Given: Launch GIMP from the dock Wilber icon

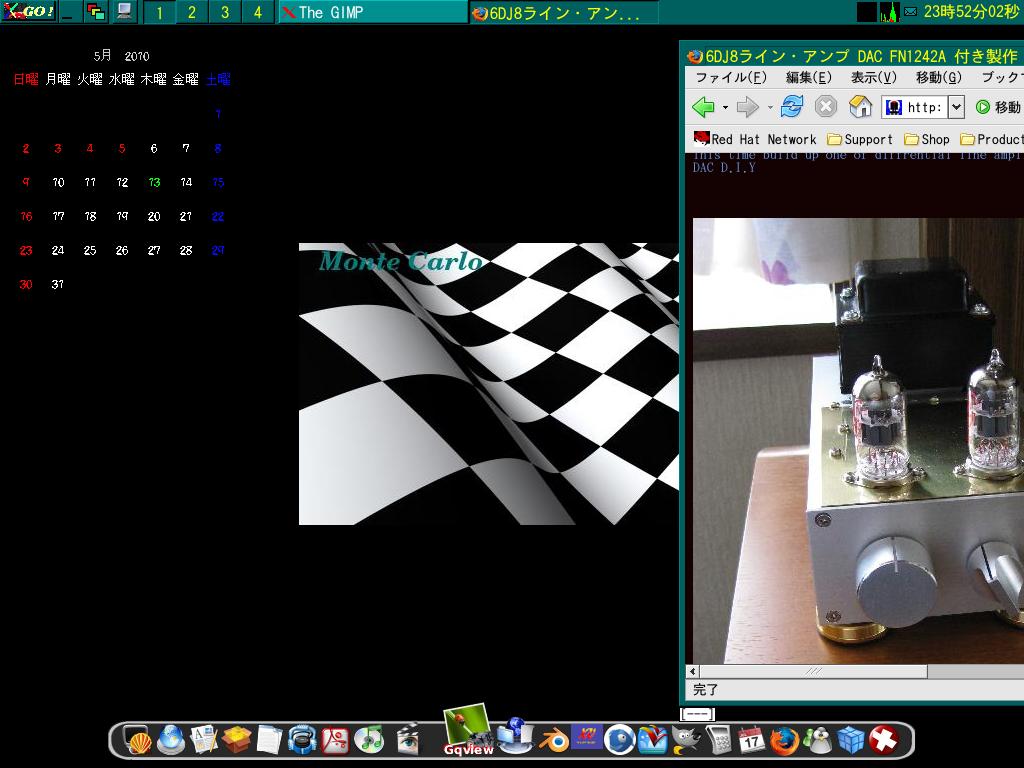Looking at the screenshot, I should coord(685,740).
